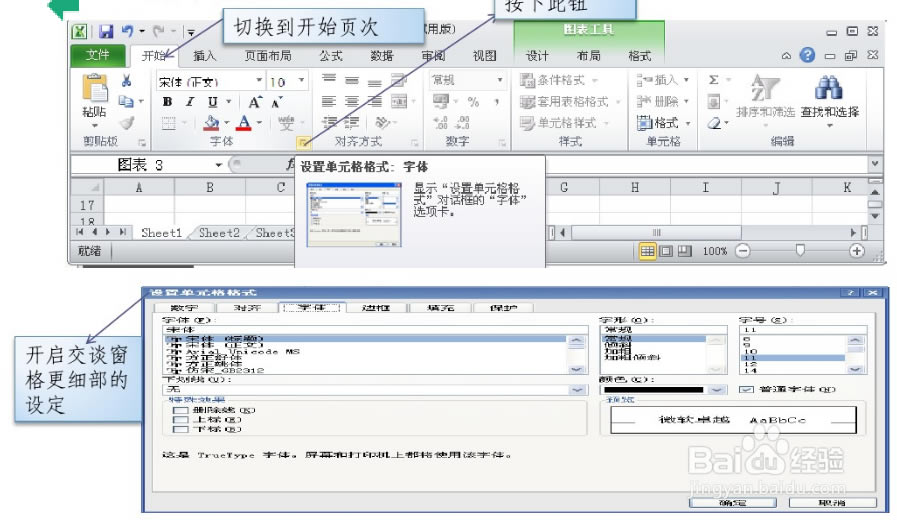Switch to Normal view in the status bar
The width and height of the screenshot is (897, 520).
(647, 251)
